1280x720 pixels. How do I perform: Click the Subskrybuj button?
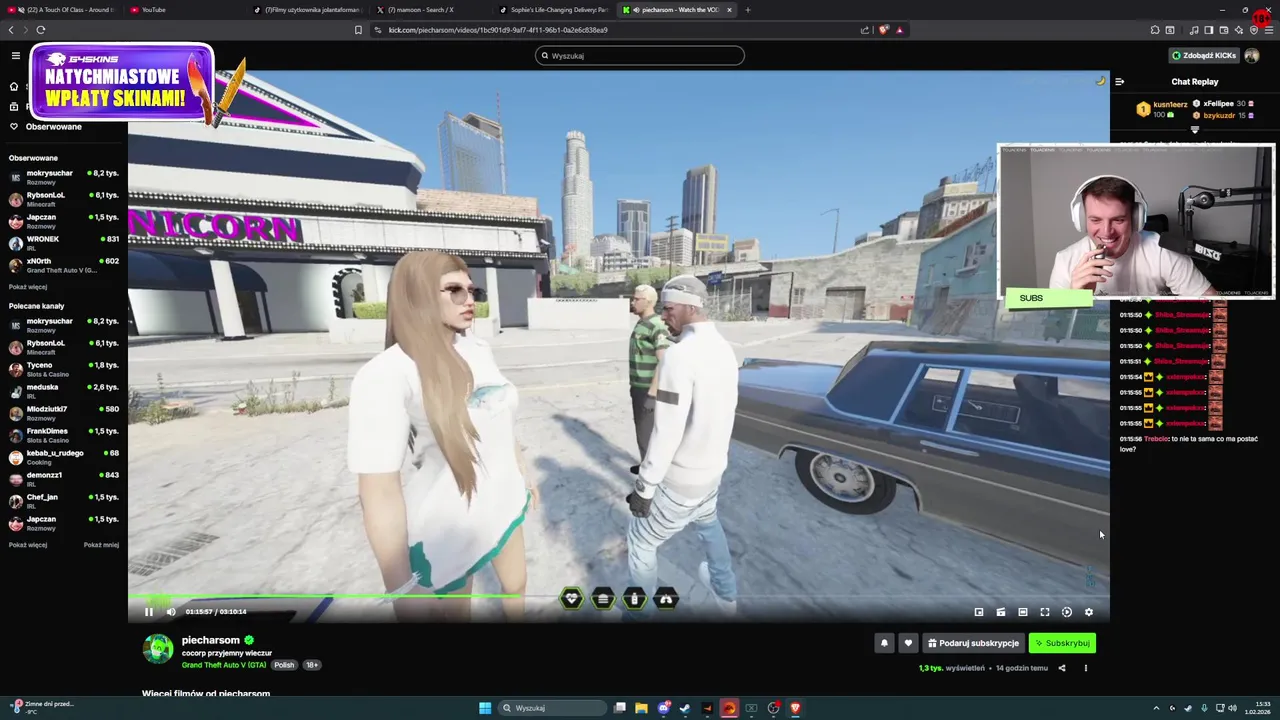point(1062,643)
